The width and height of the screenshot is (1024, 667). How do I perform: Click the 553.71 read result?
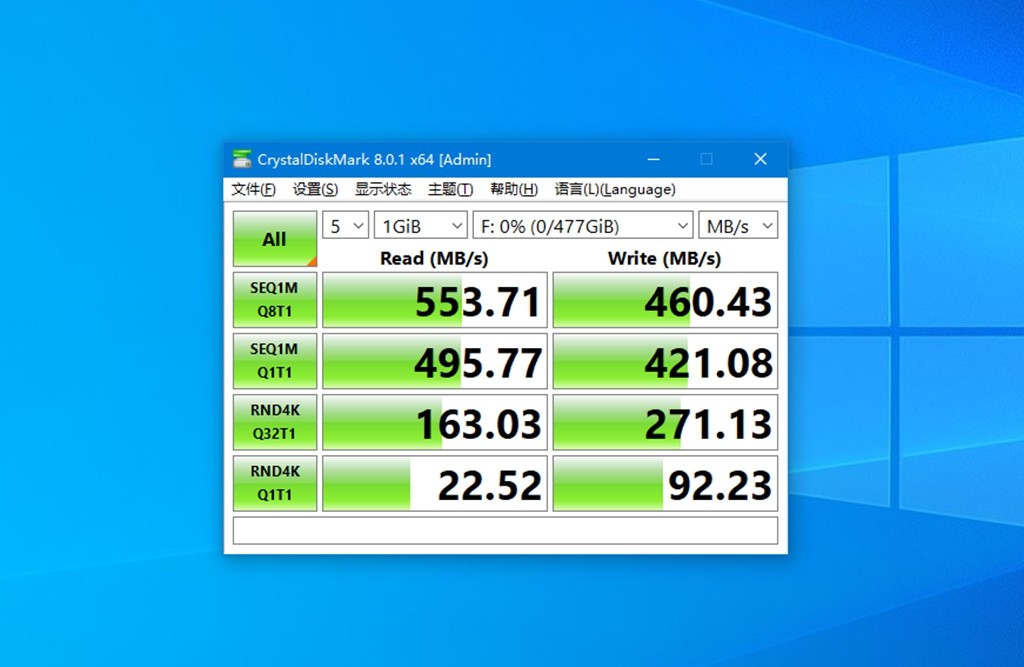pyautogui.click(x=435, y=300)
